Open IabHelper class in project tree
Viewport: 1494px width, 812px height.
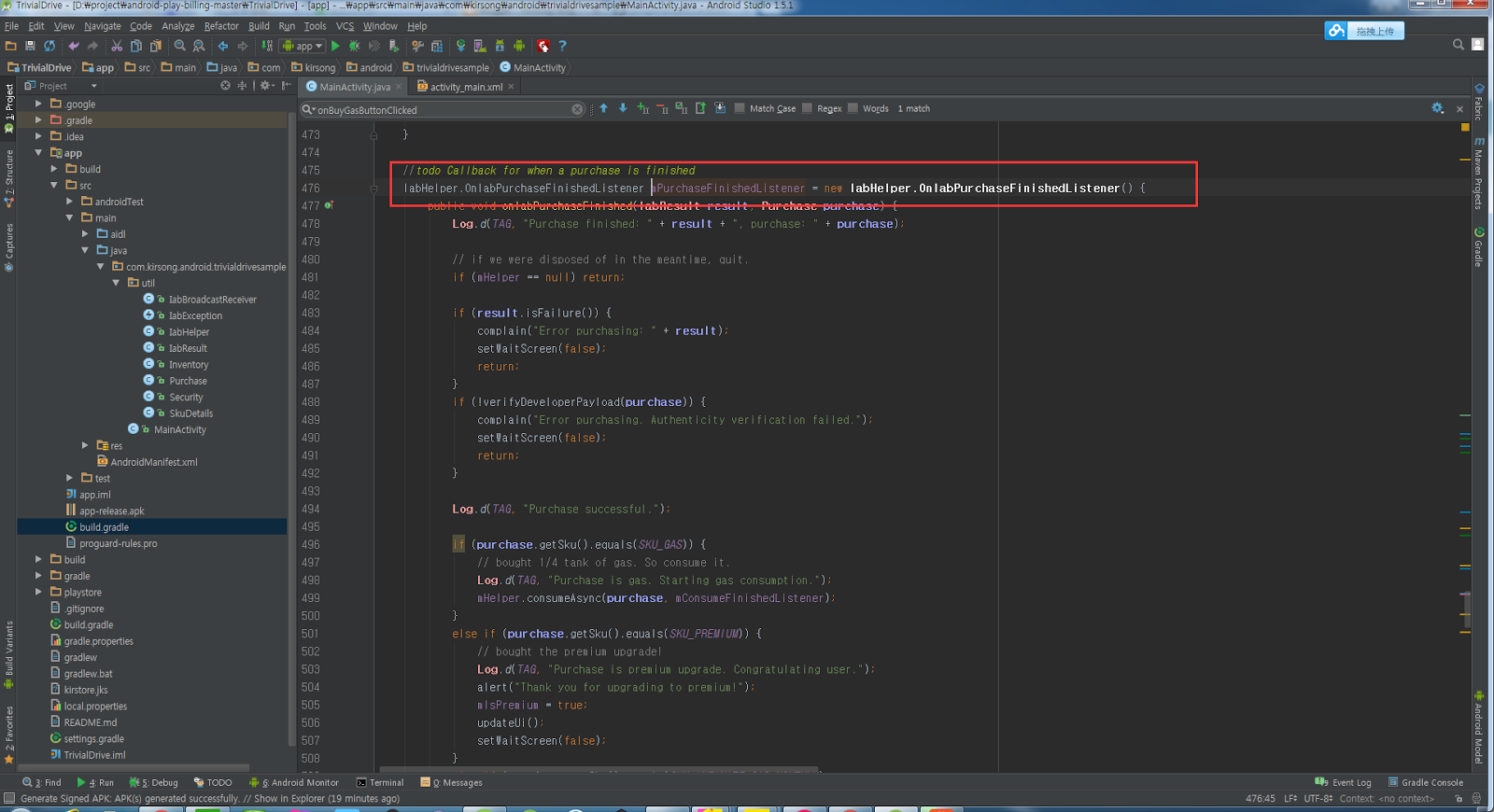point(189,331)
